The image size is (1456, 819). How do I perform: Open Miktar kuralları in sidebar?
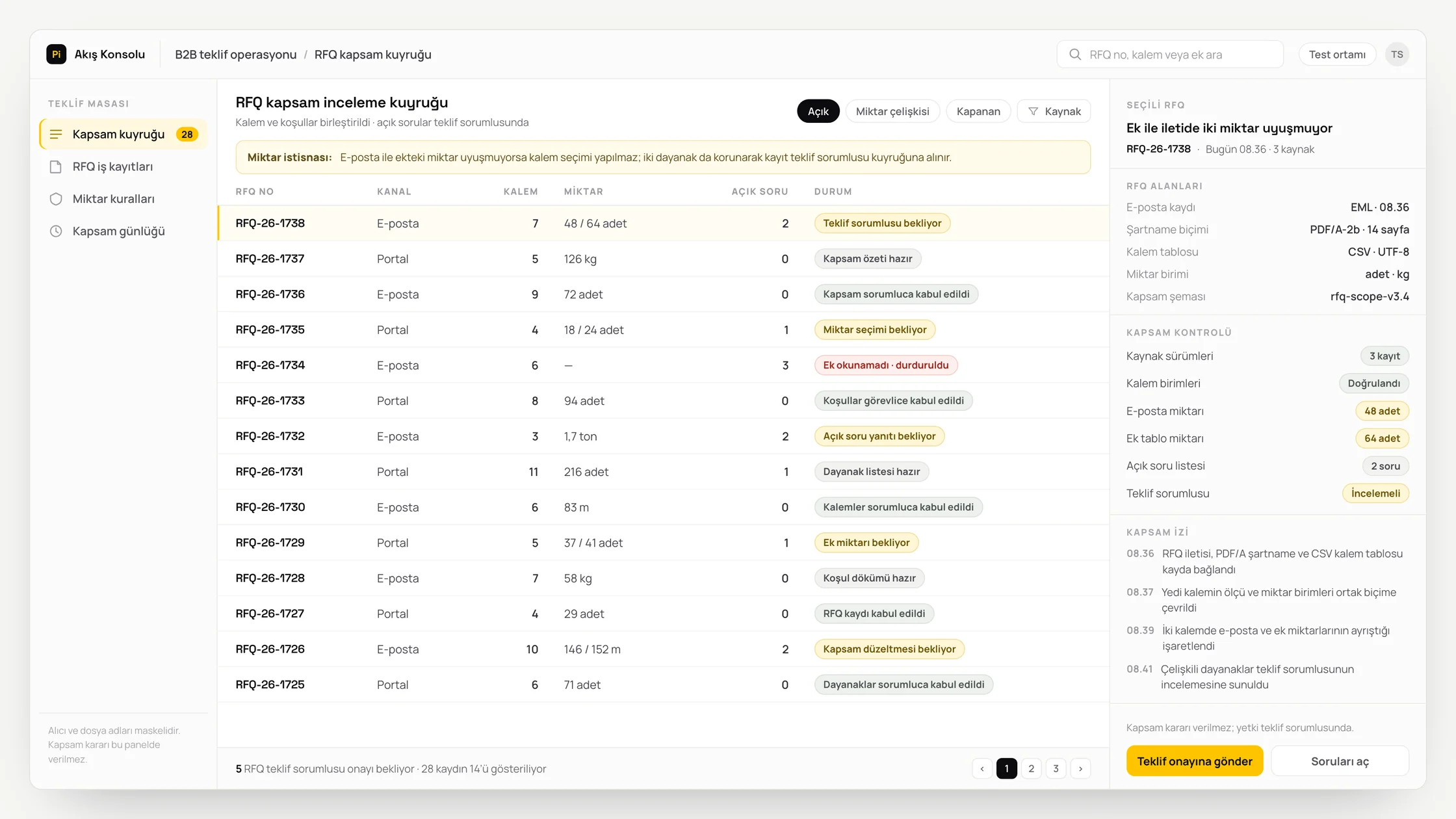(123, 199)
